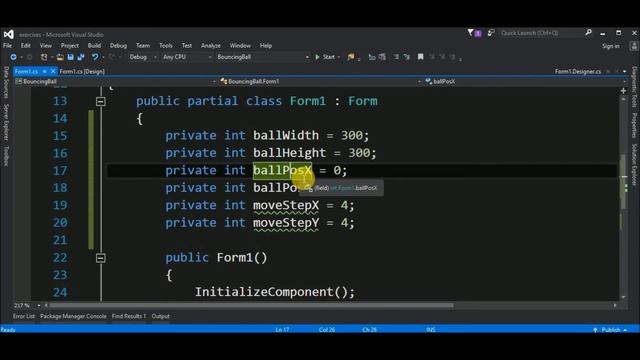Image resolution: width=640 pixels, height=360 pixels.
Task: Click the horizontal editor scrollbar thumb
Action: point(251,305)
